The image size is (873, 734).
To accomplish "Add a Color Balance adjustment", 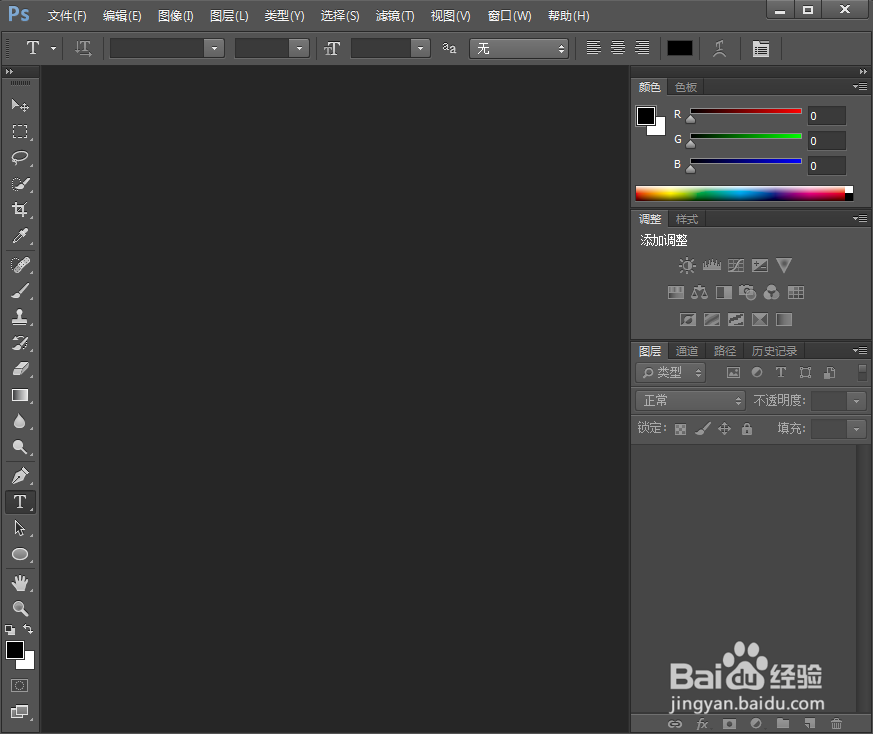I will [x=699, y=292].
